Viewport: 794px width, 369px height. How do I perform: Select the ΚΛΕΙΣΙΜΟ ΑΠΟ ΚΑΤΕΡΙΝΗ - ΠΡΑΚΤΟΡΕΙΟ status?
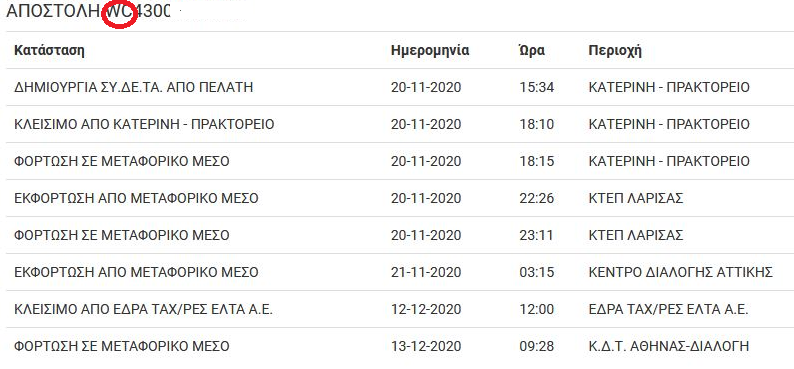coord(144,124)
